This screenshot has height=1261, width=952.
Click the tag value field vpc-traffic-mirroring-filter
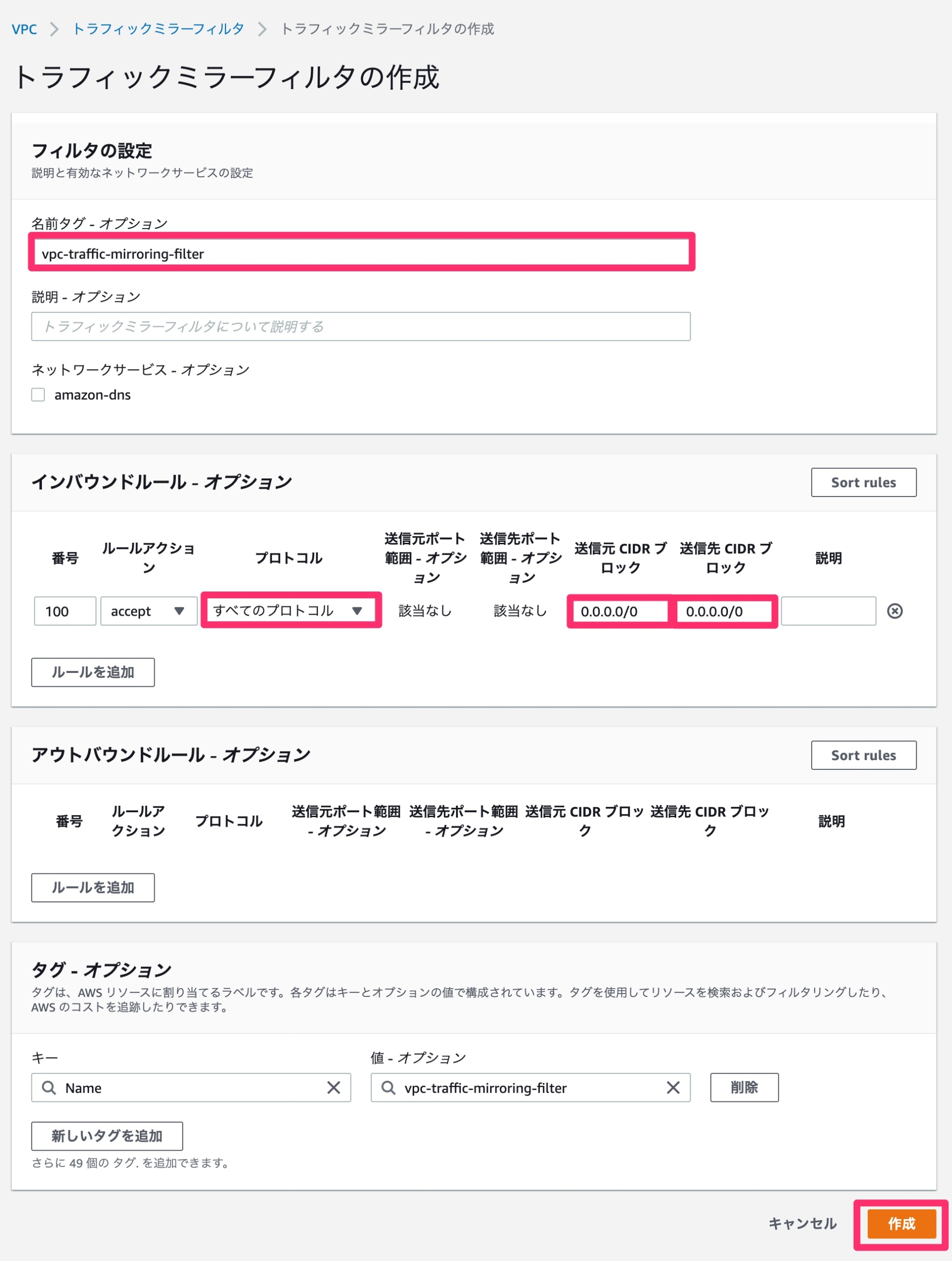click(x=531, y=1088)
